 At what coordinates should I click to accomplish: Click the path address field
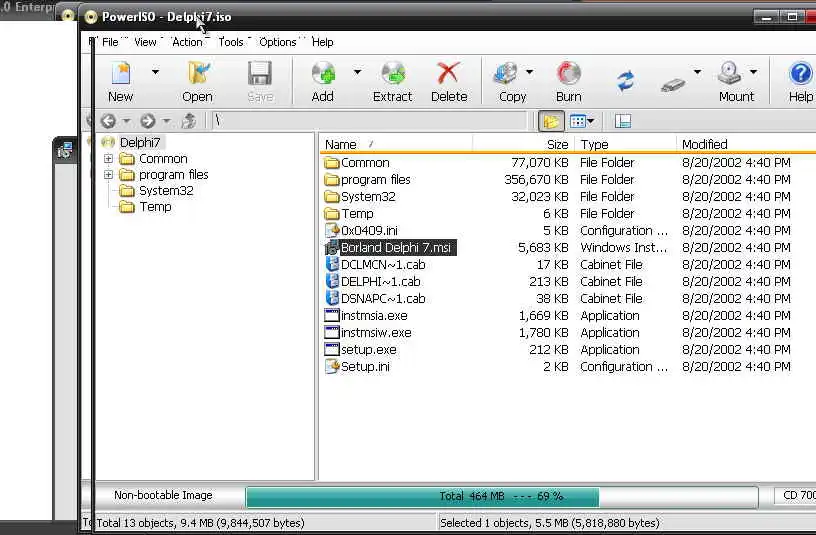point(369,121)
